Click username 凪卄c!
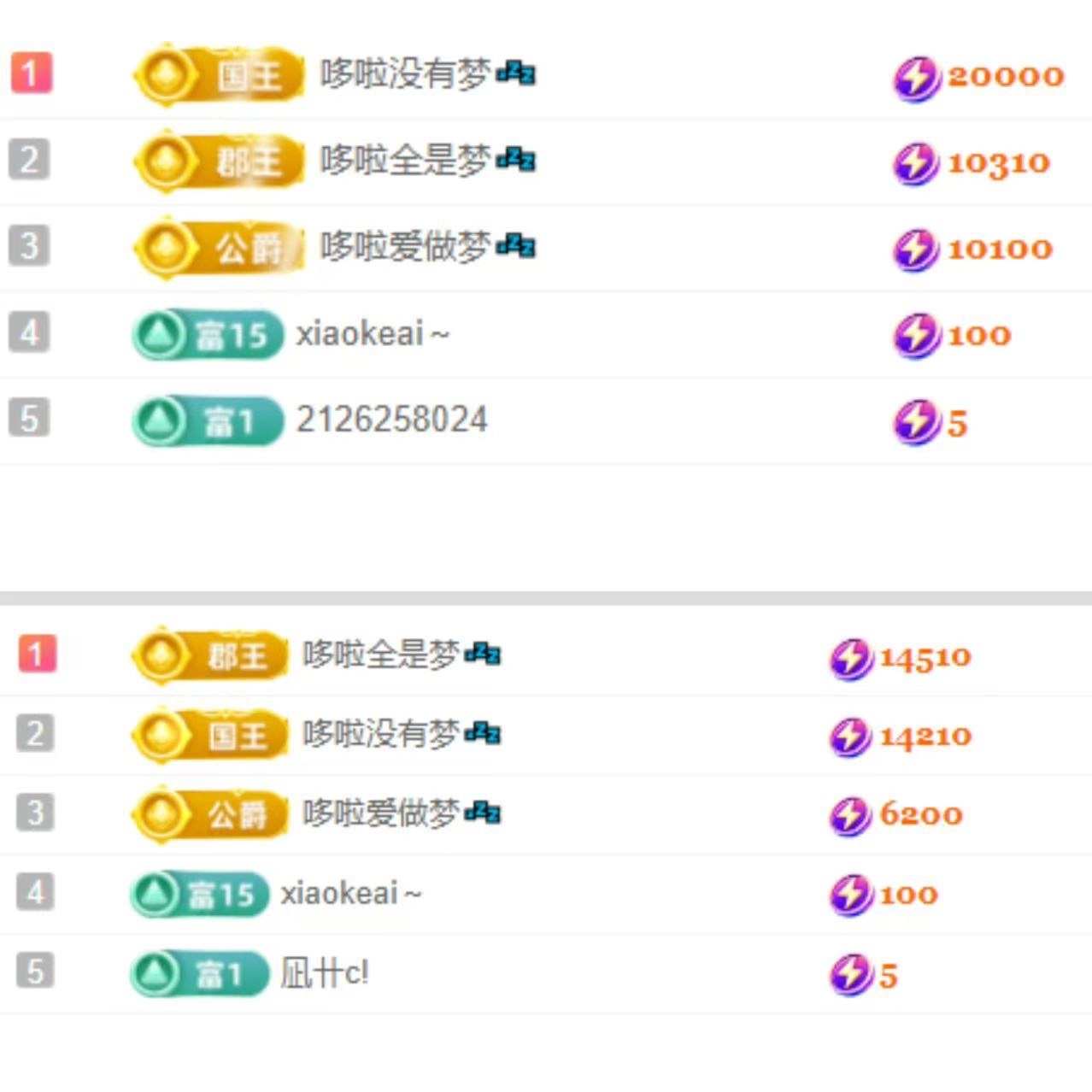The image size is (1092, 1092). (325, 972)
